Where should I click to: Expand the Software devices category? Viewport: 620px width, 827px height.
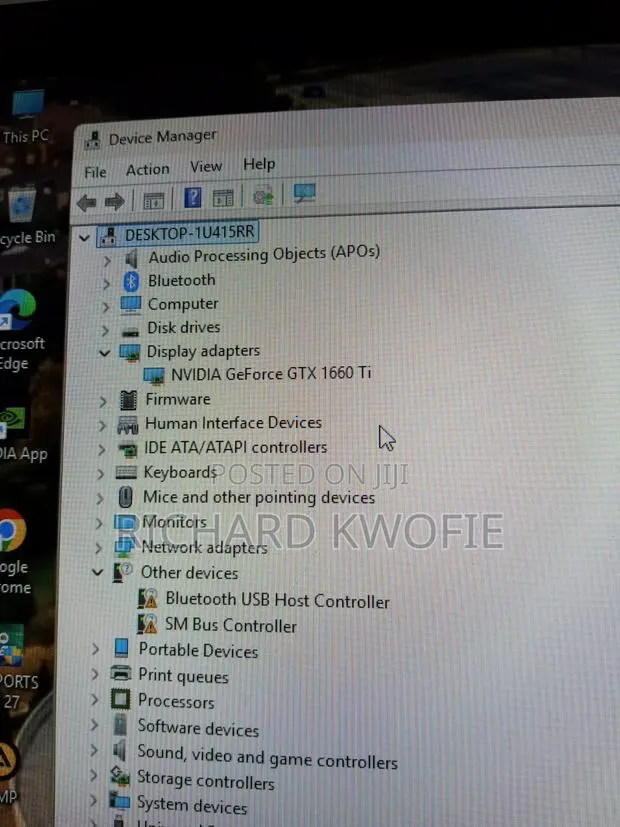(x=94, y=725)
